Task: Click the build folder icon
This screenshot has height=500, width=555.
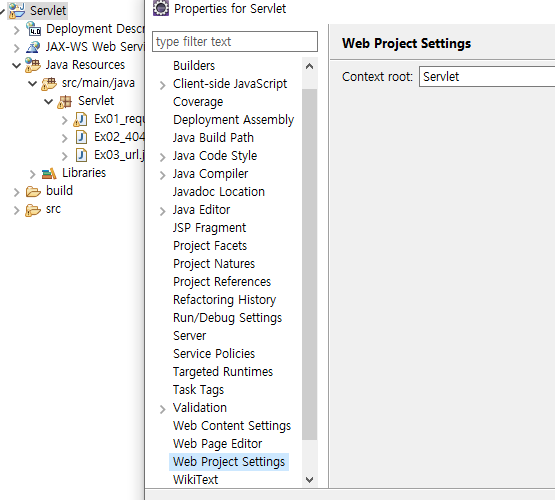Action: (x=33, y=191)
